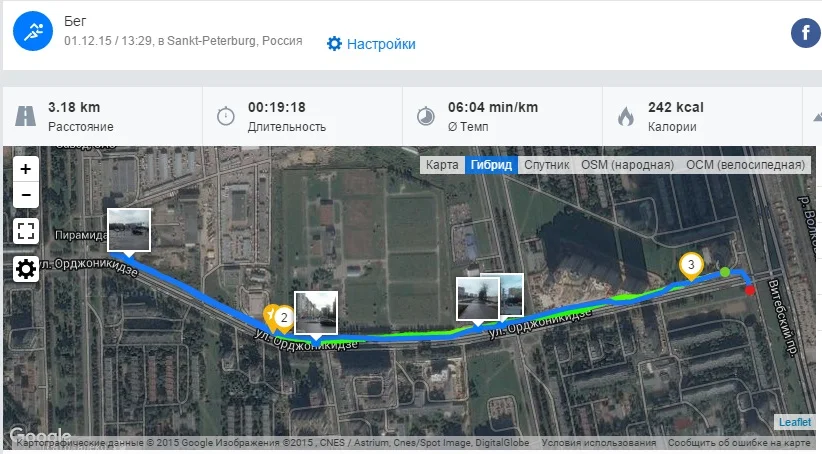Open the parking lot photo thumbnail at Пирамида
This screenshot has width=822, height=454.
[x=129, y=231]
